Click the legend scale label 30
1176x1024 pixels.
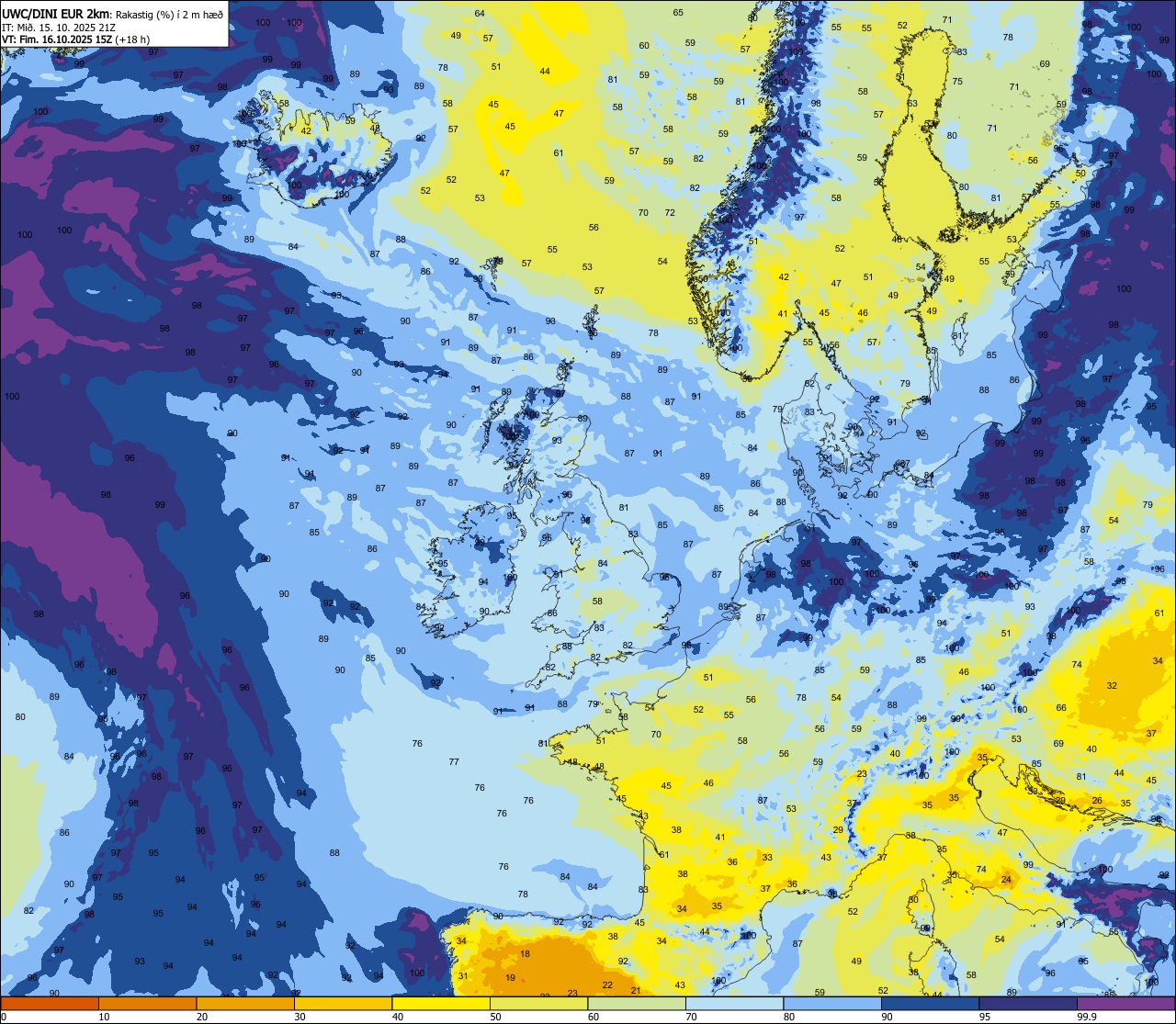300,1017
